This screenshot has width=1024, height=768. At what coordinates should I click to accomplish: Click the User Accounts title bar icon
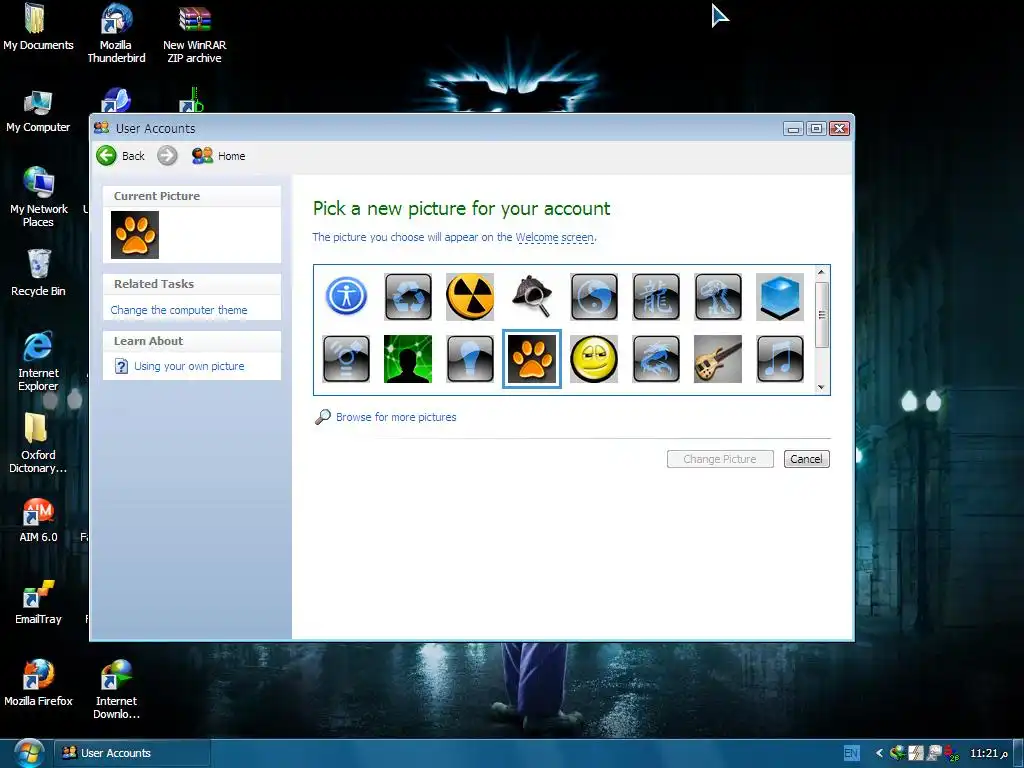[101, 127]
